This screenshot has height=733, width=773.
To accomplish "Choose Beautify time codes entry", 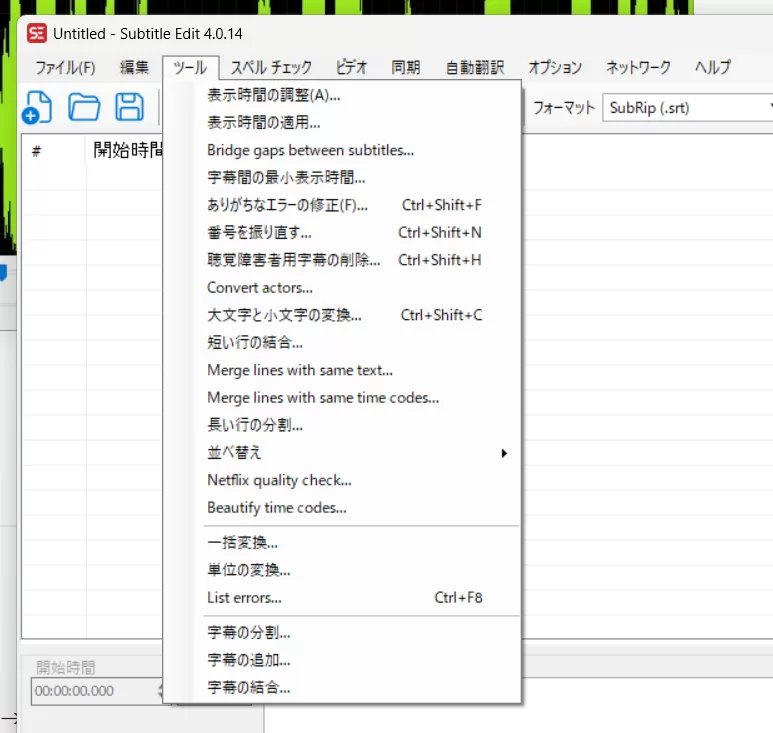I will [276, 508].
